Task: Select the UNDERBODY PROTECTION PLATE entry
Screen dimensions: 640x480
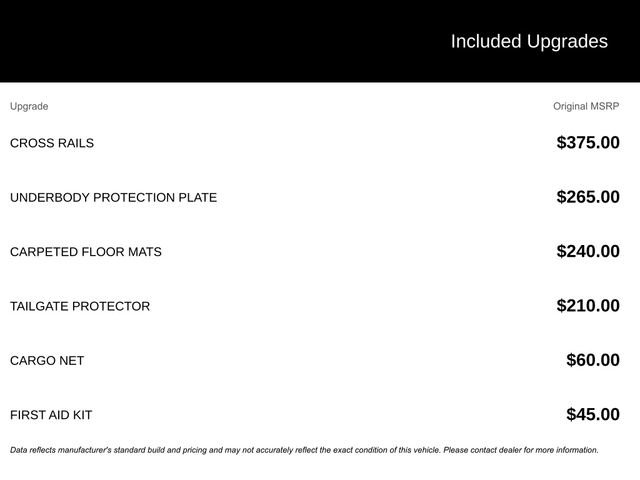Action: coord(113,197)
